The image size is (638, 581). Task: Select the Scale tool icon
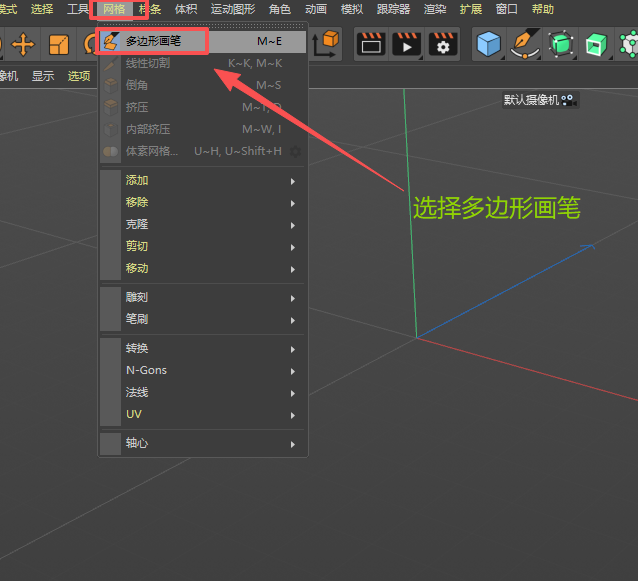point(59,44)
